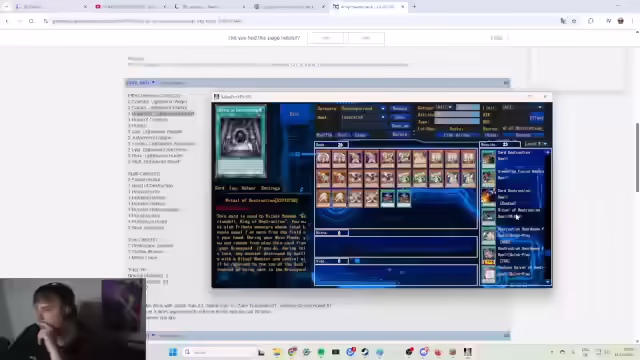Pick the Ritual of Destruction search result
Viewport: 640px width, 360px height.
pos(514,213)
